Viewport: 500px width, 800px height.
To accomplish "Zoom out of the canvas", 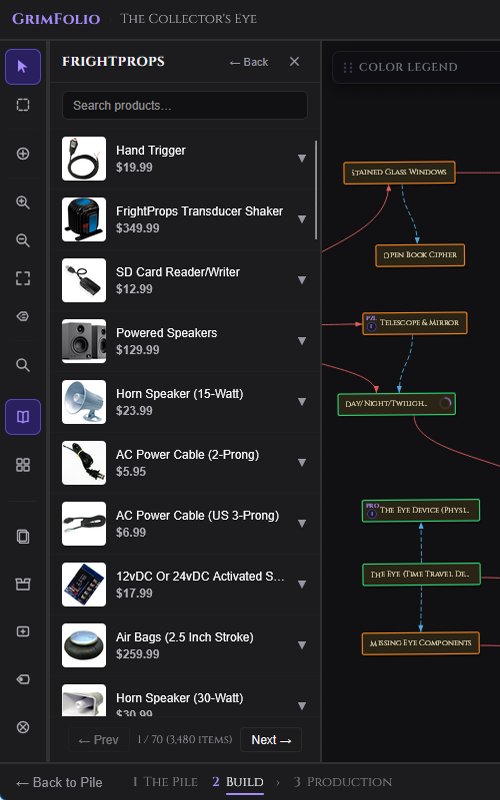I will (23, 240).
